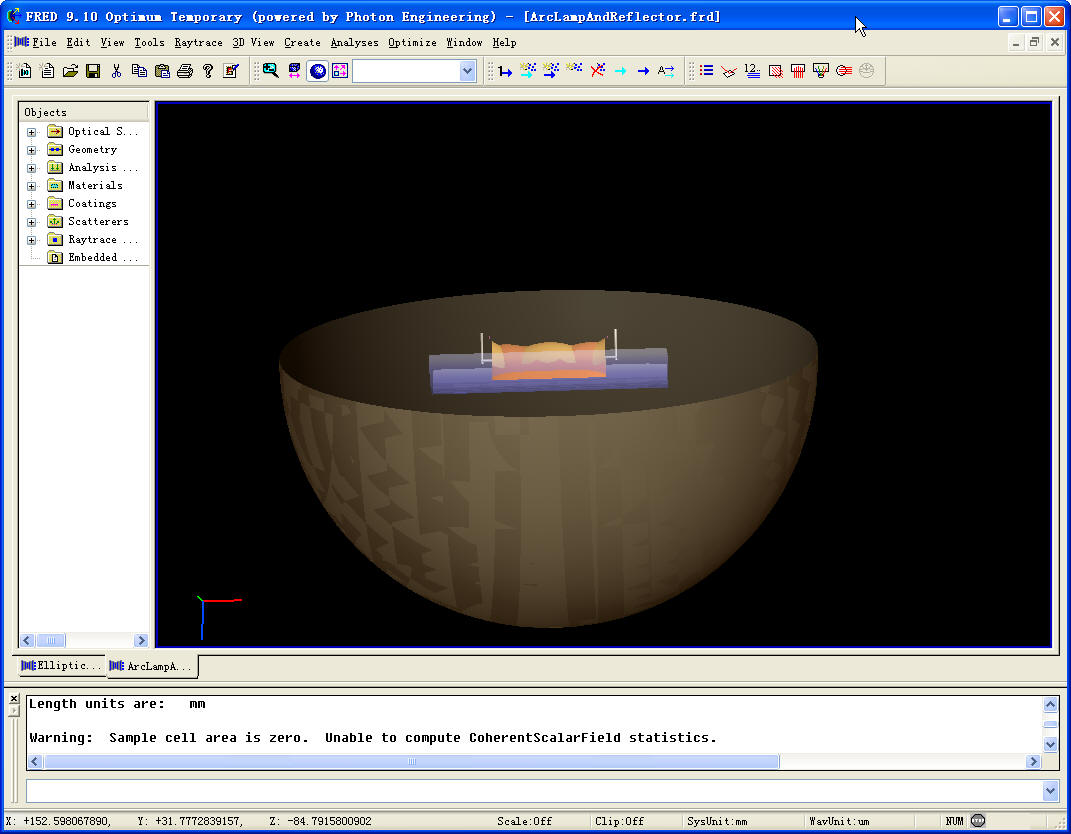The height and width of the screenshot is (834, 1071).
Task: Open the Create menu
Action: pos(302,42)
